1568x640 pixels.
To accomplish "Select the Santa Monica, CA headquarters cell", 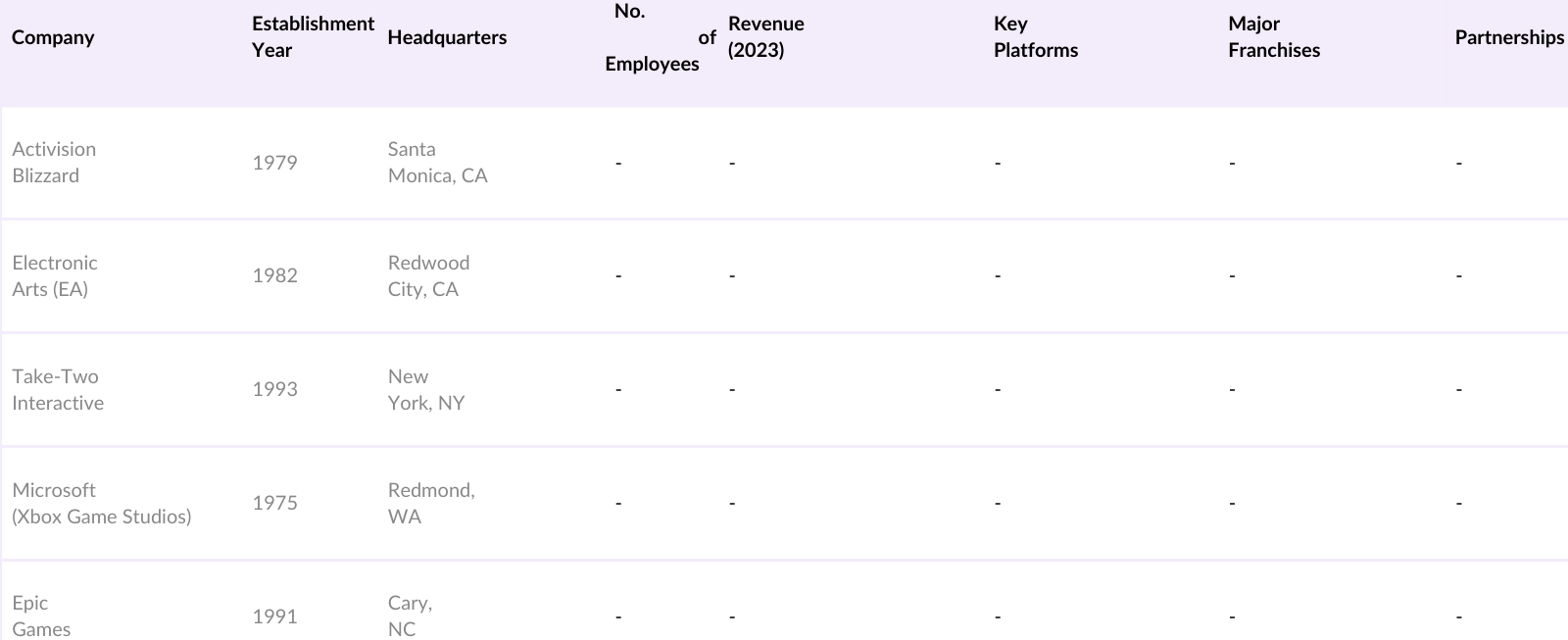I will pyautogui.click(x=437, y=163).
